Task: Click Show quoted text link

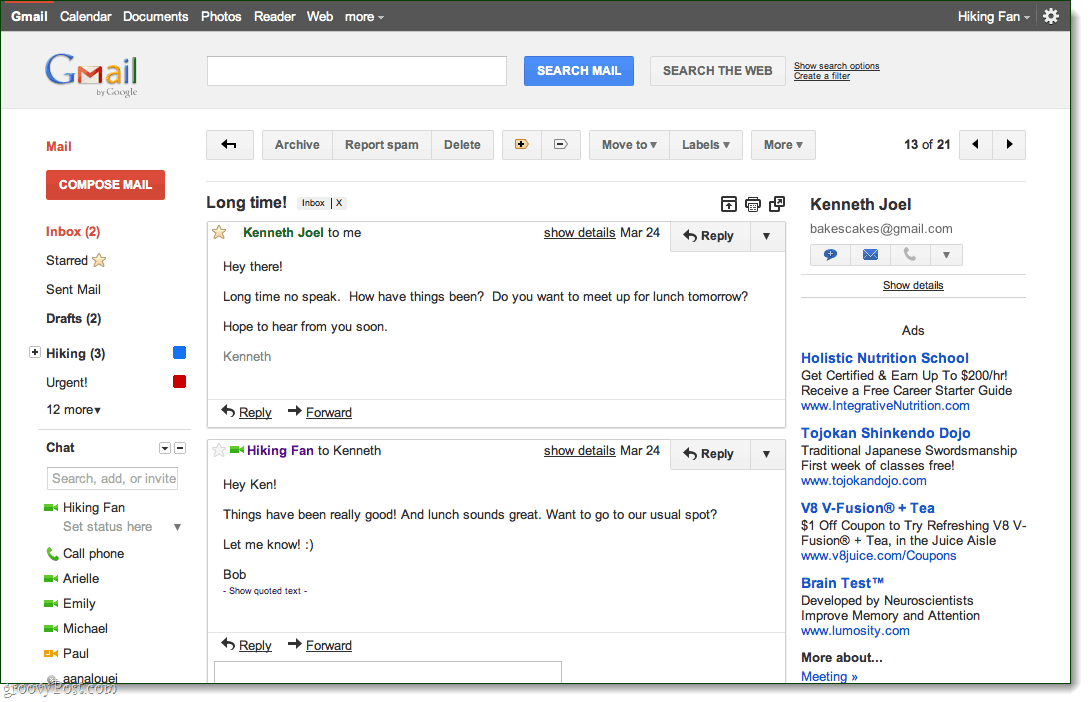Action: 265,591
